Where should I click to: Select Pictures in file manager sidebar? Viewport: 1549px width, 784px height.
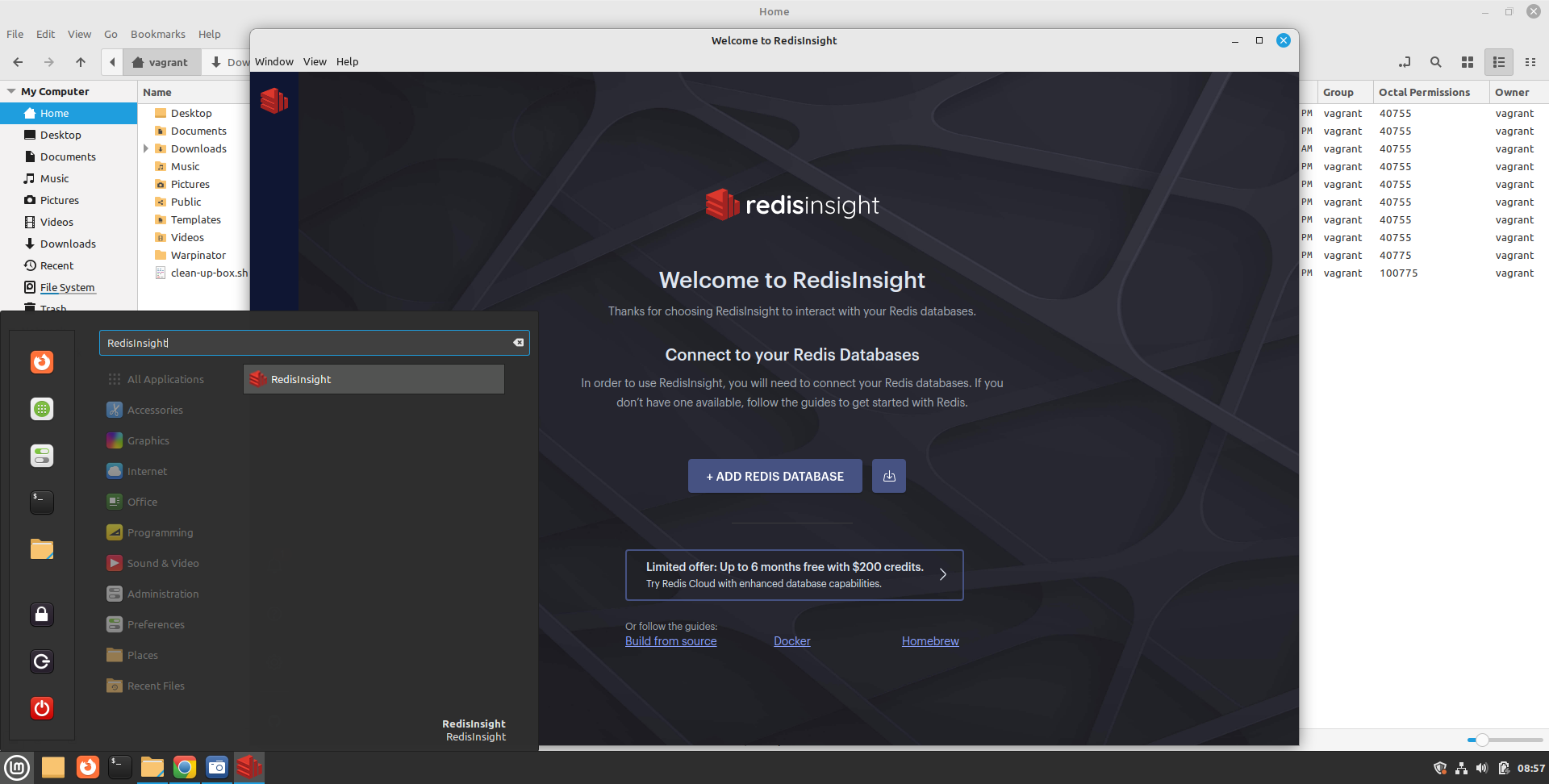[x=60, y=200]
